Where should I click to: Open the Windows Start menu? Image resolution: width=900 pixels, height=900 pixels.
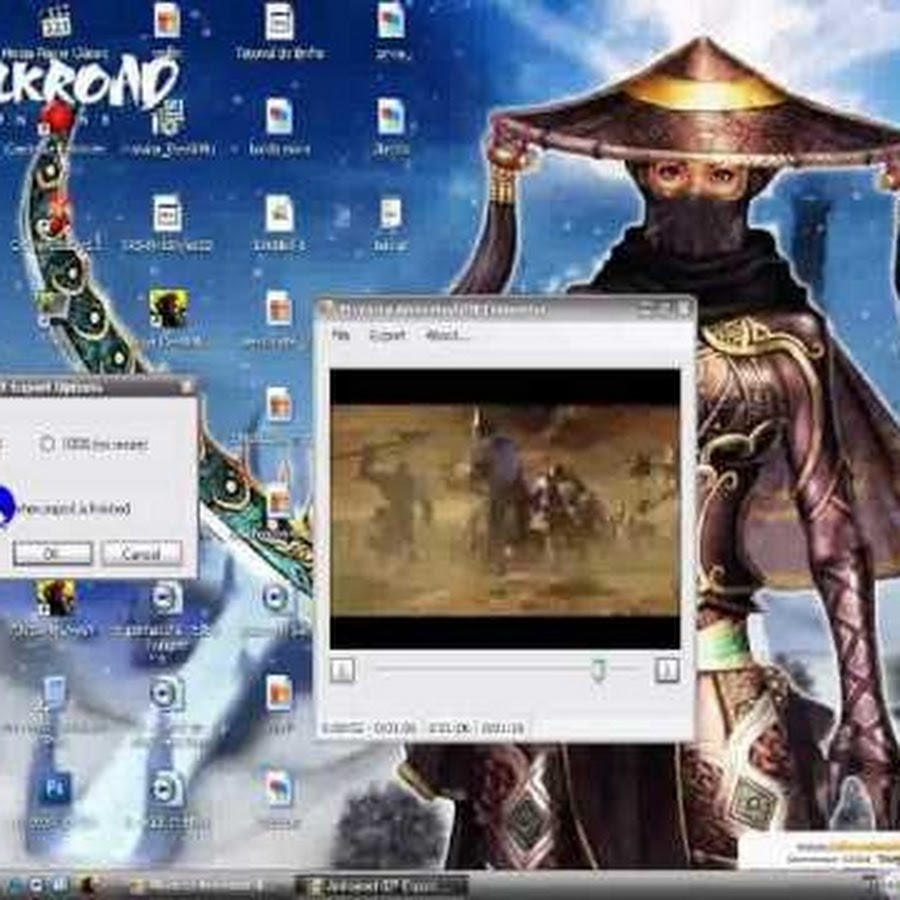coord(14,885)
